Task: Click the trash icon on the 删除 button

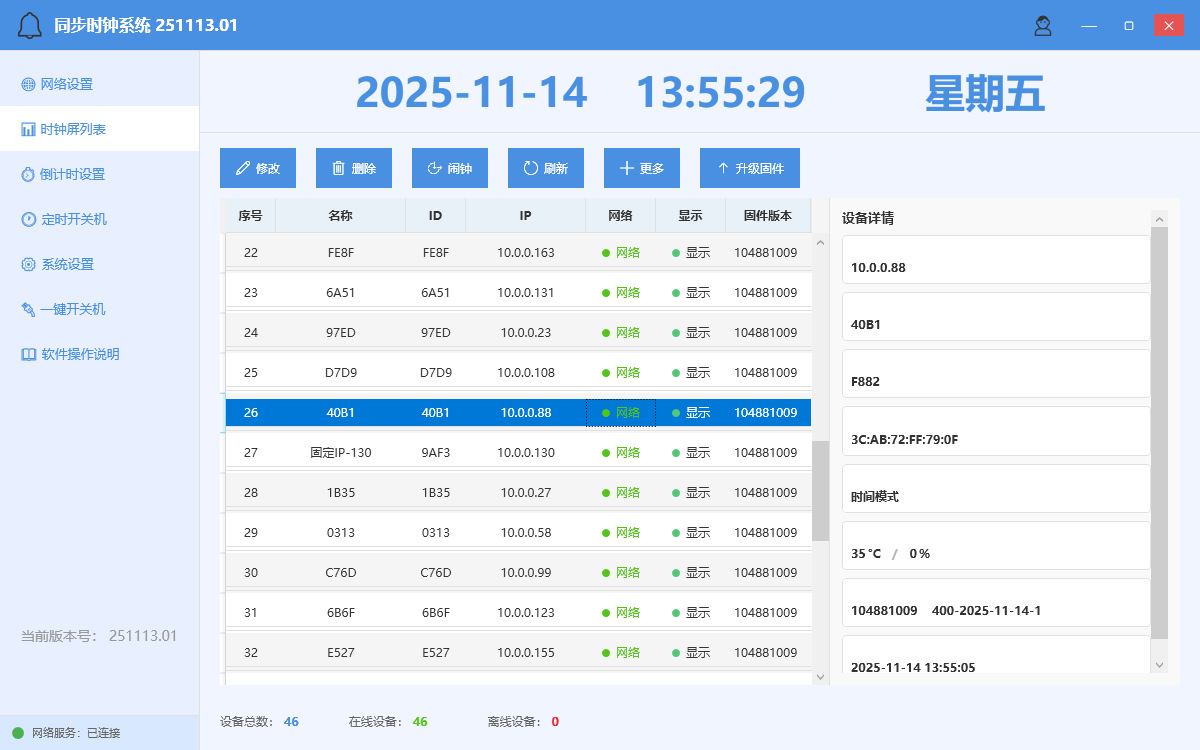Action: (x=337, y=167)
